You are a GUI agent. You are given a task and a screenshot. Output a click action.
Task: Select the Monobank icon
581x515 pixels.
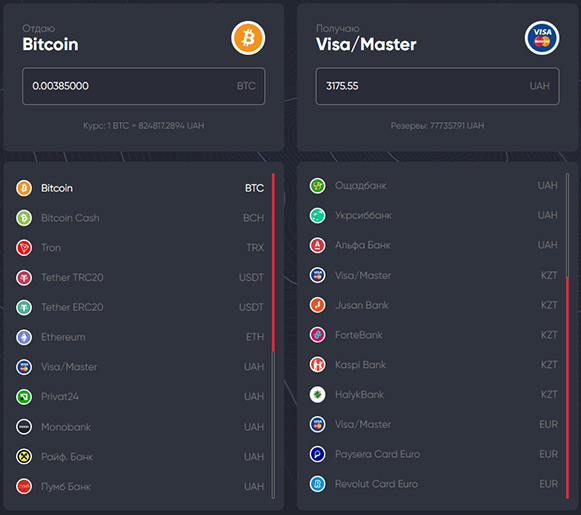coord(24,427)
